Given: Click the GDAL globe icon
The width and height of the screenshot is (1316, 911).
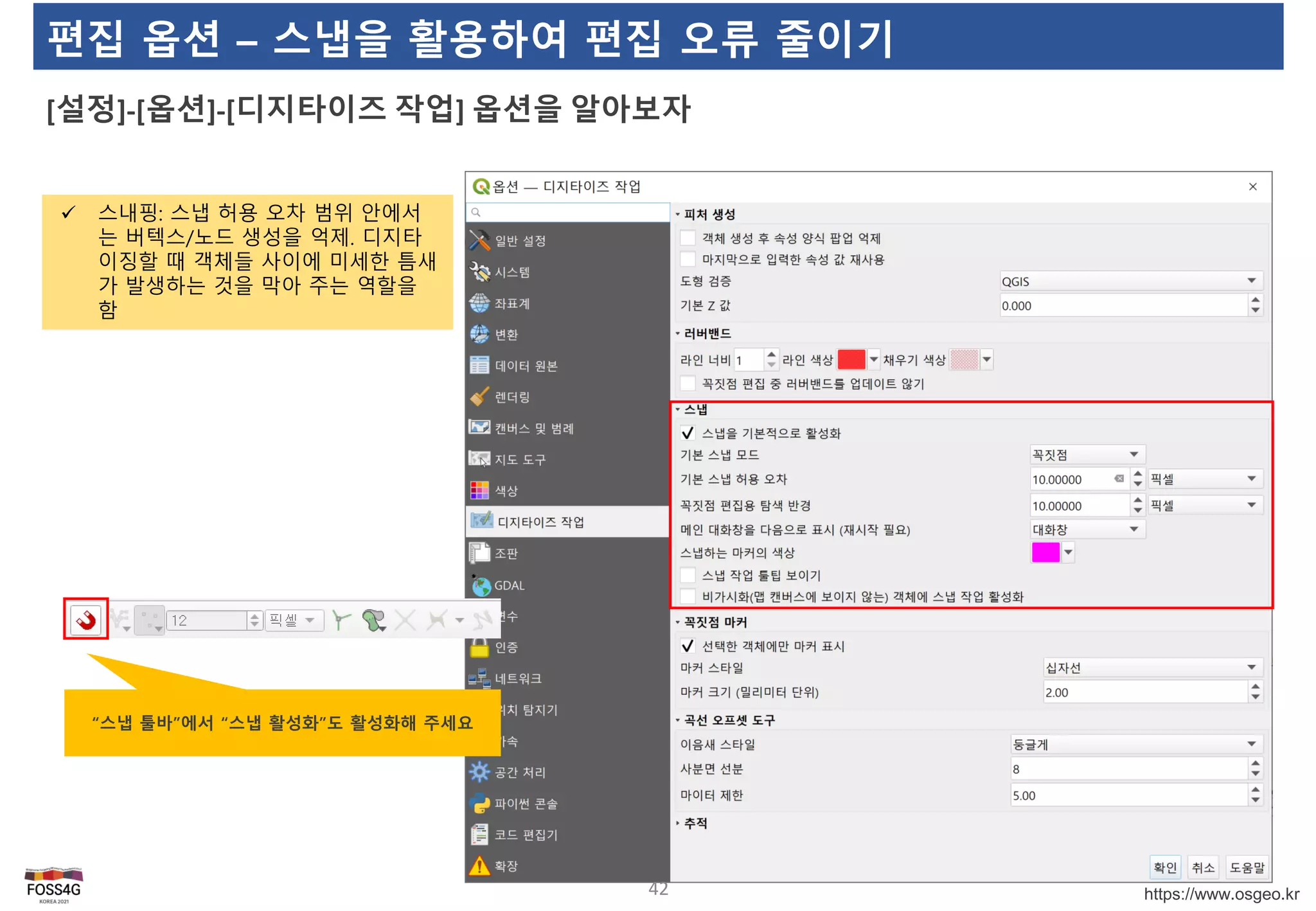Looking at the screenshot, I should click(x=481, y=585).
